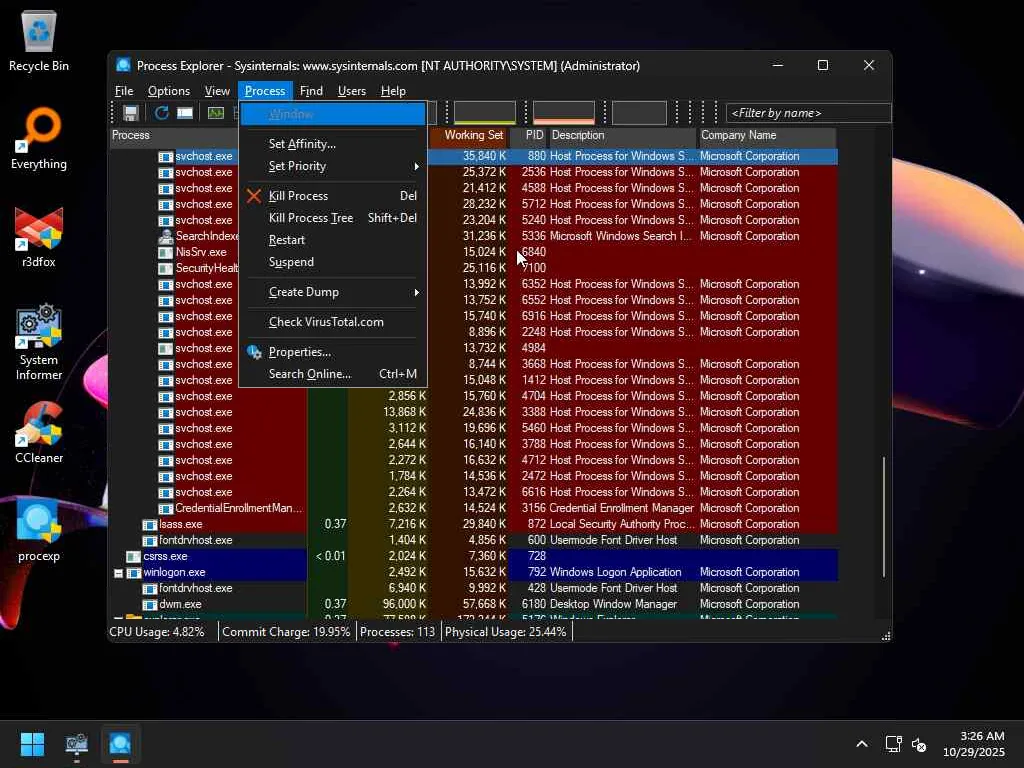The width and height of the screenshot is (1024, 768).
Task: Open the Find menu
Action: (311, 91)
